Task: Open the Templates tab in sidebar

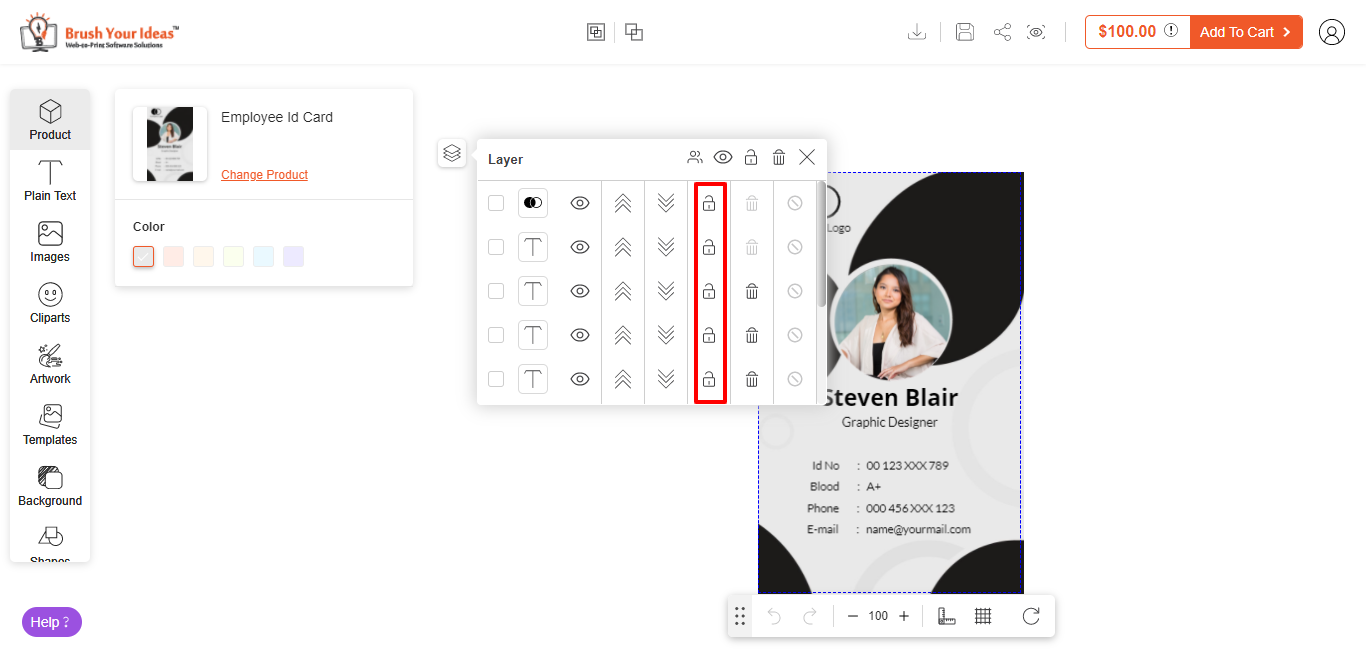Action: pos(50,425)
